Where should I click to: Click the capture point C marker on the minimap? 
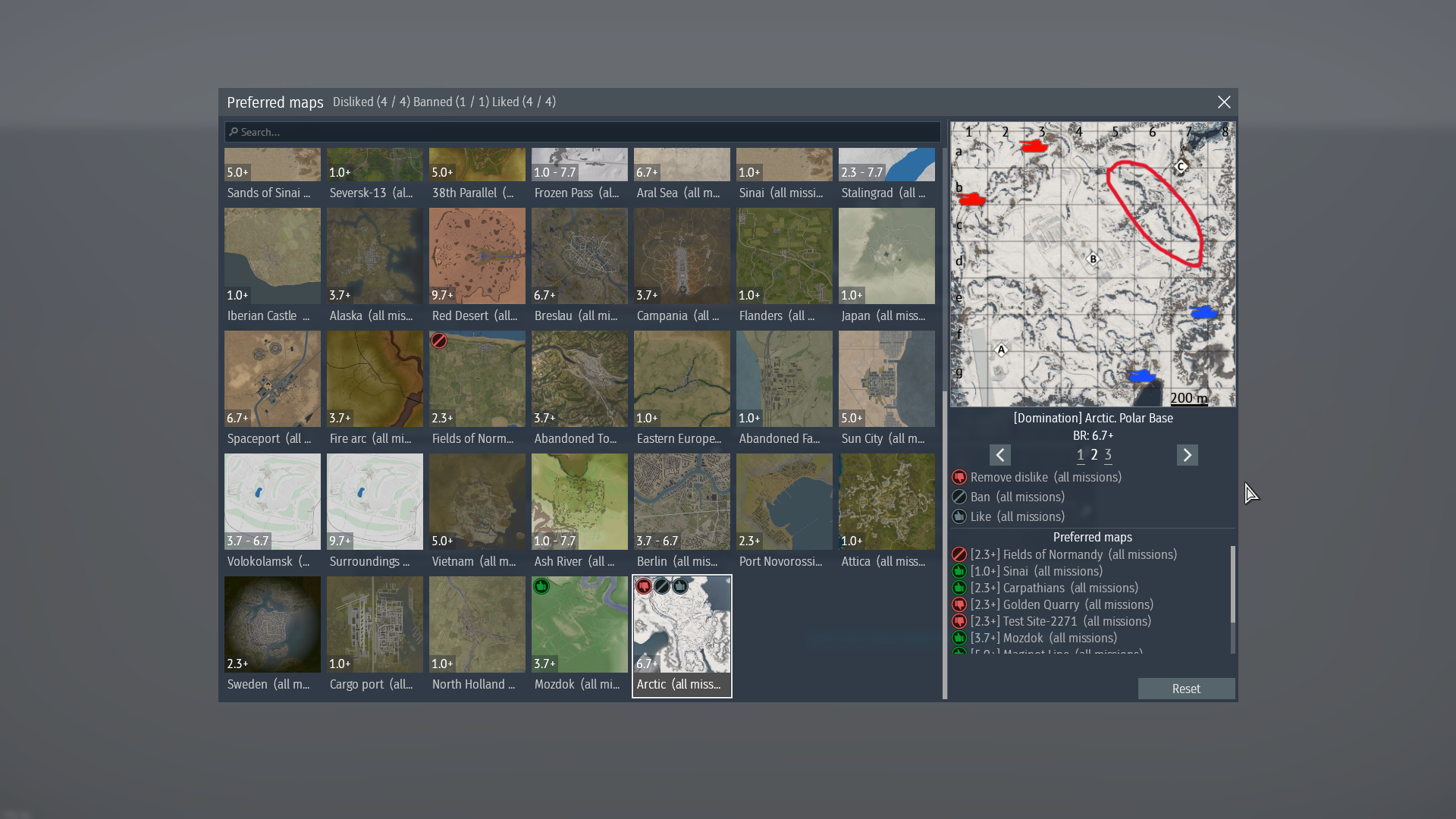click(1181, 167)
